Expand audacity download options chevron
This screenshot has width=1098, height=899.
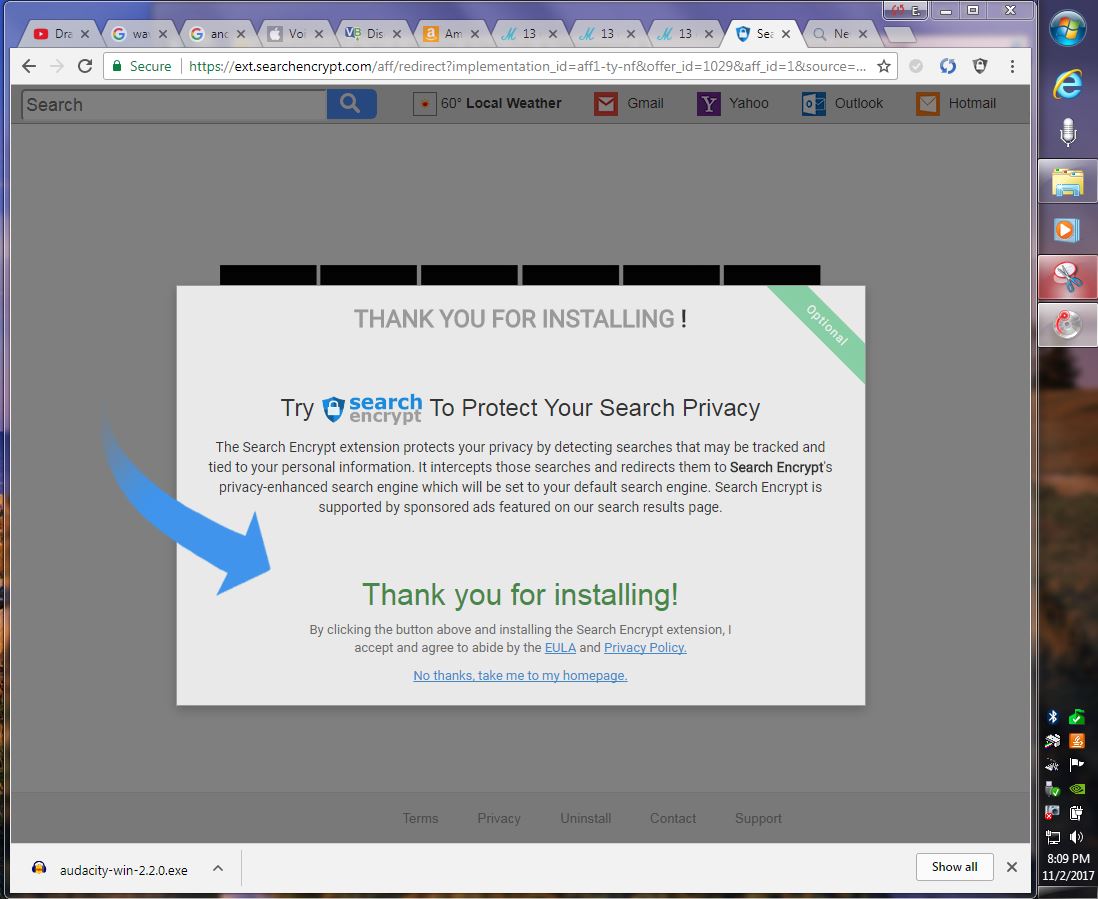click(x=218, y=868)
